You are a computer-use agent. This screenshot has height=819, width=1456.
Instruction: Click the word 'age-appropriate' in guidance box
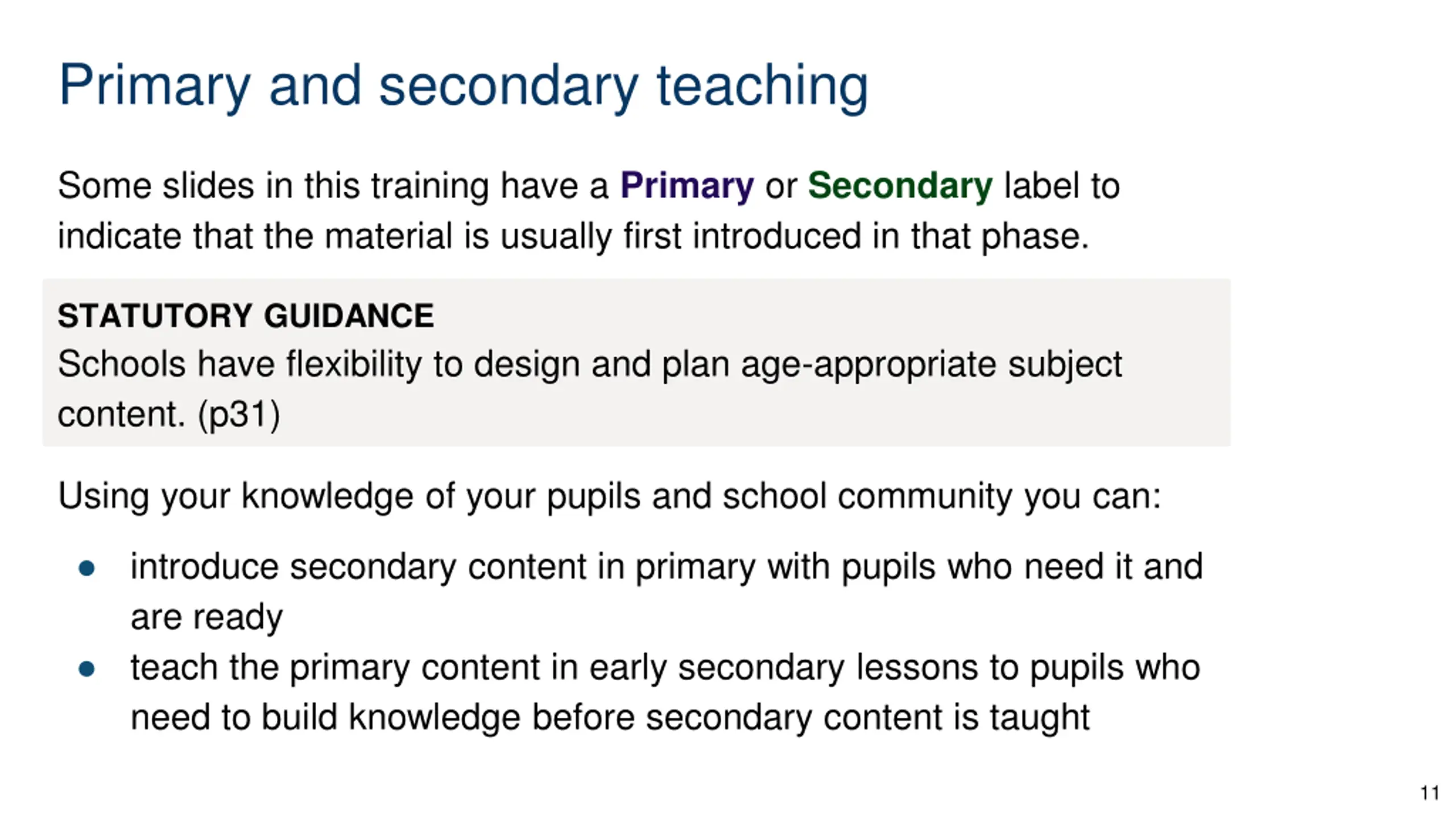click(868, 364)
